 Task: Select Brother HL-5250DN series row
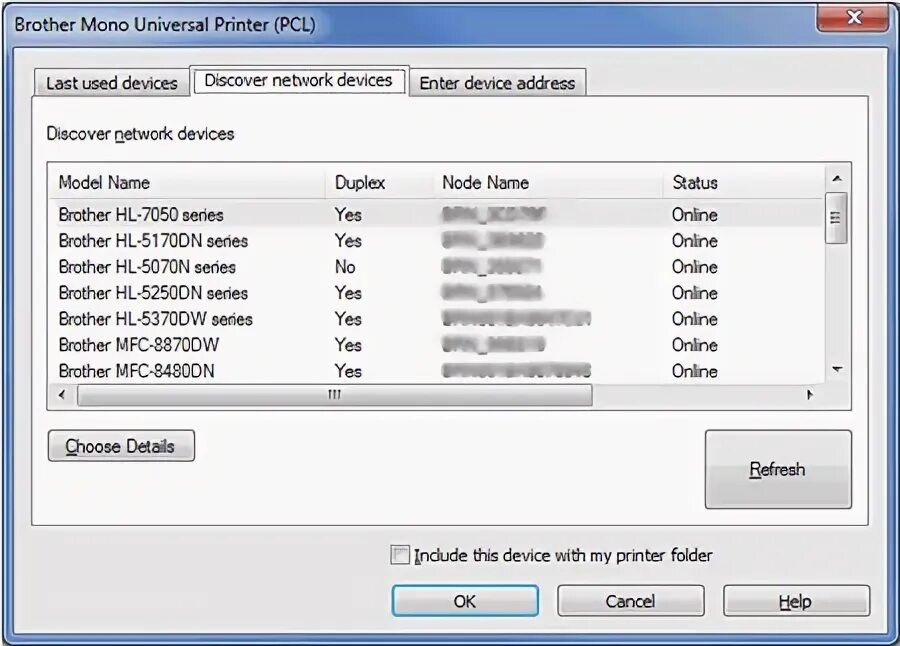click(x=437, y=293)
